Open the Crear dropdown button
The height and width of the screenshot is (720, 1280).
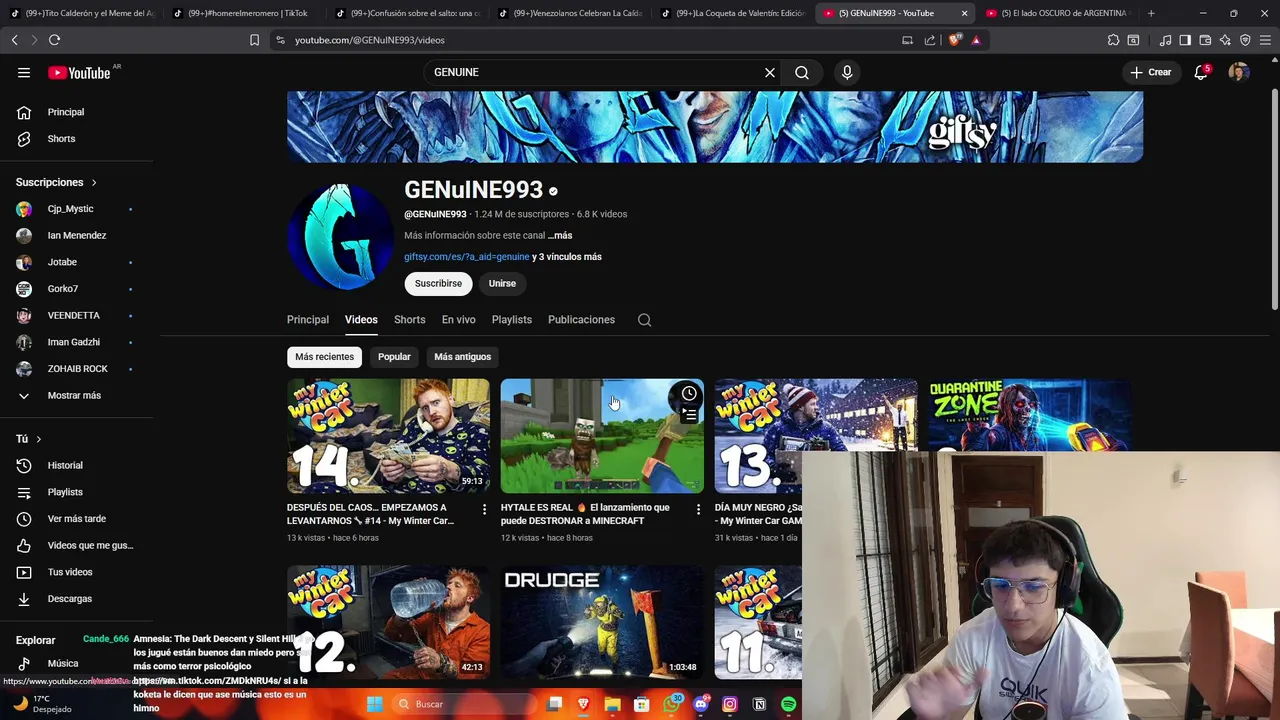1150,72
